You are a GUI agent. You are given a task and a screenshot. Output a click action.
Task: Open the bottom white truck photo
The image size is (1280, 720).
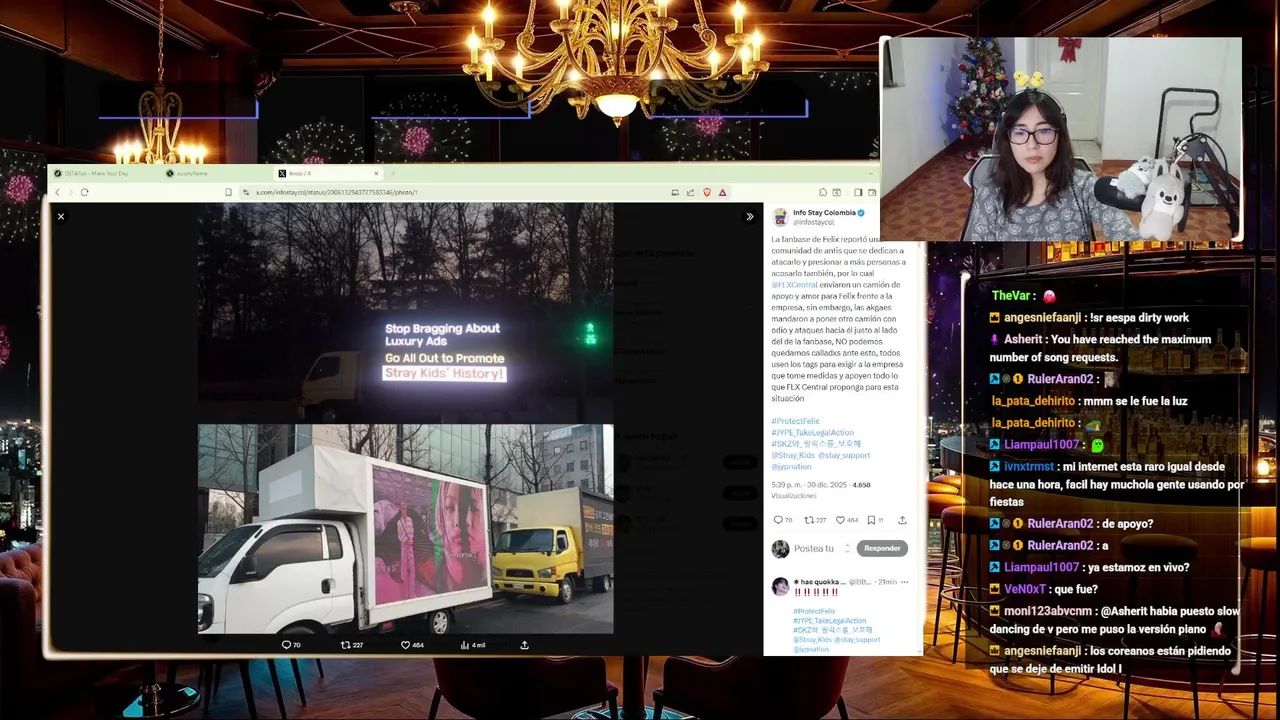(405, 529)
